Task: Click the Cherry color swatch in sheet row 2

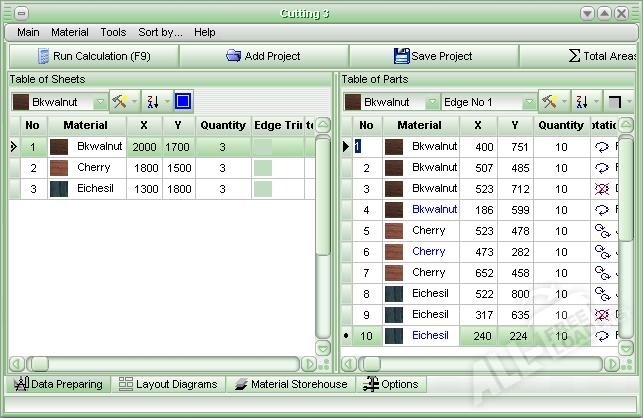Action: 59,168
